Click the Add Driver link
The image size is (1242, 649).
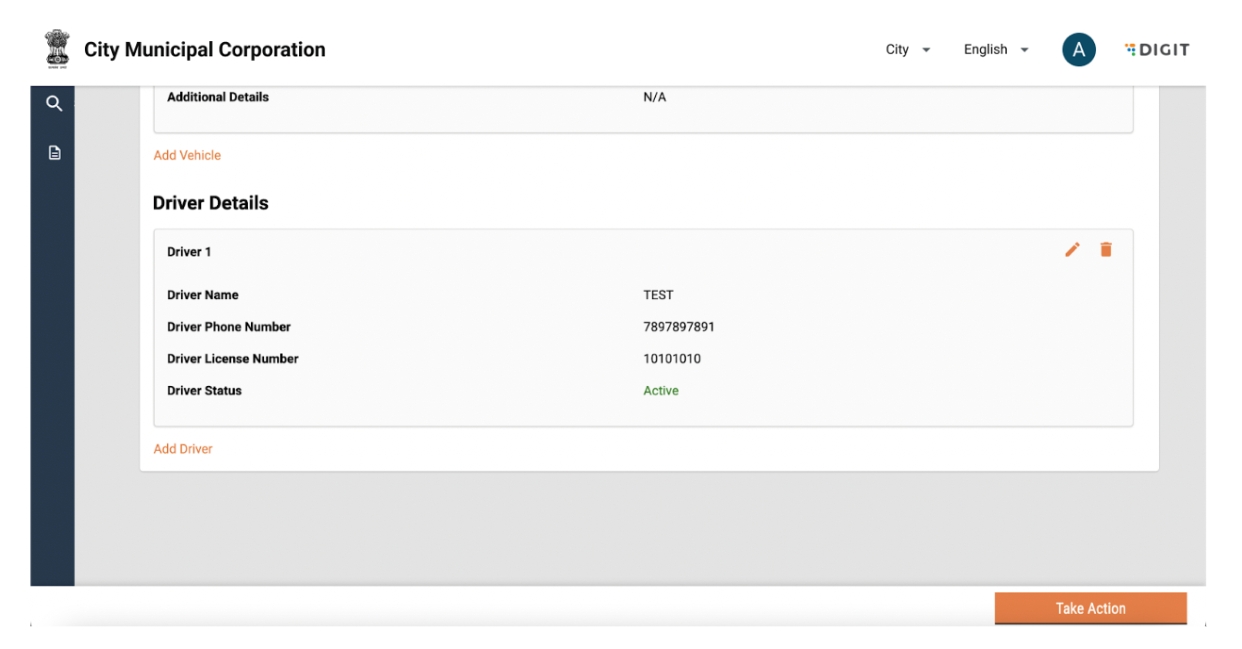pyautogui.click(x=183, y=449)
